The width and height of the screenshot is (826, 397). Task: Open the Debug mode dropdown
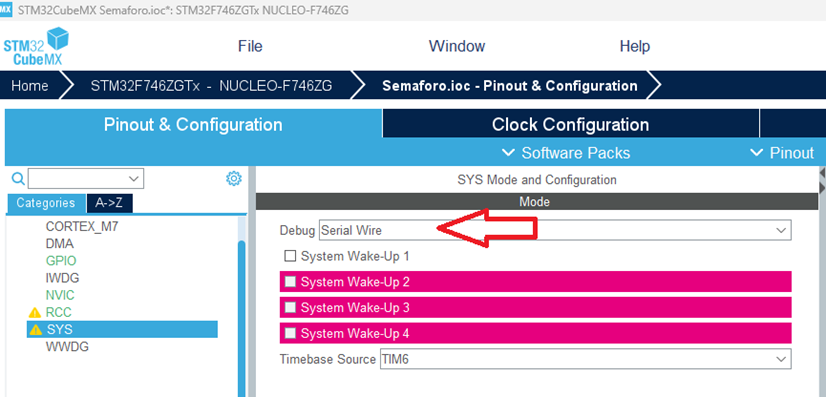[555, 230]
